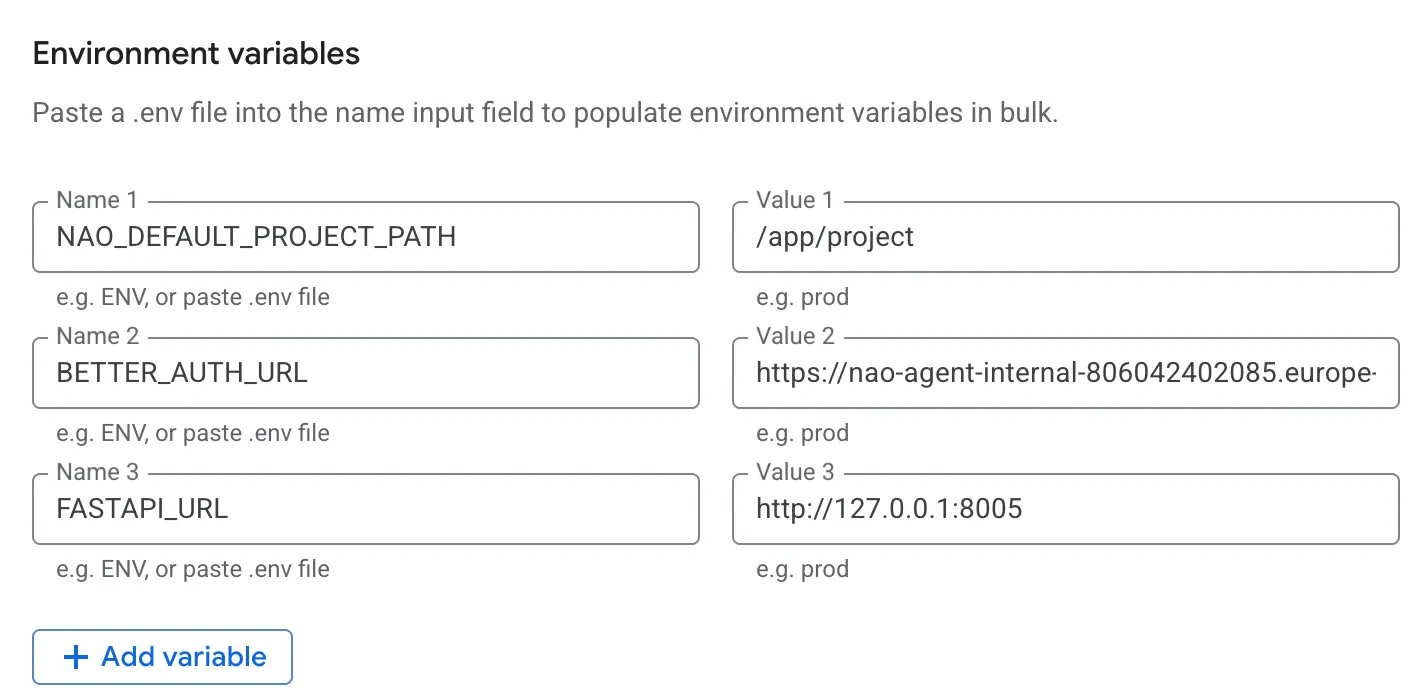The image size is (1422, 700).
Task: Focus the FASTAPI_URL name field
Action: [365, 509]
